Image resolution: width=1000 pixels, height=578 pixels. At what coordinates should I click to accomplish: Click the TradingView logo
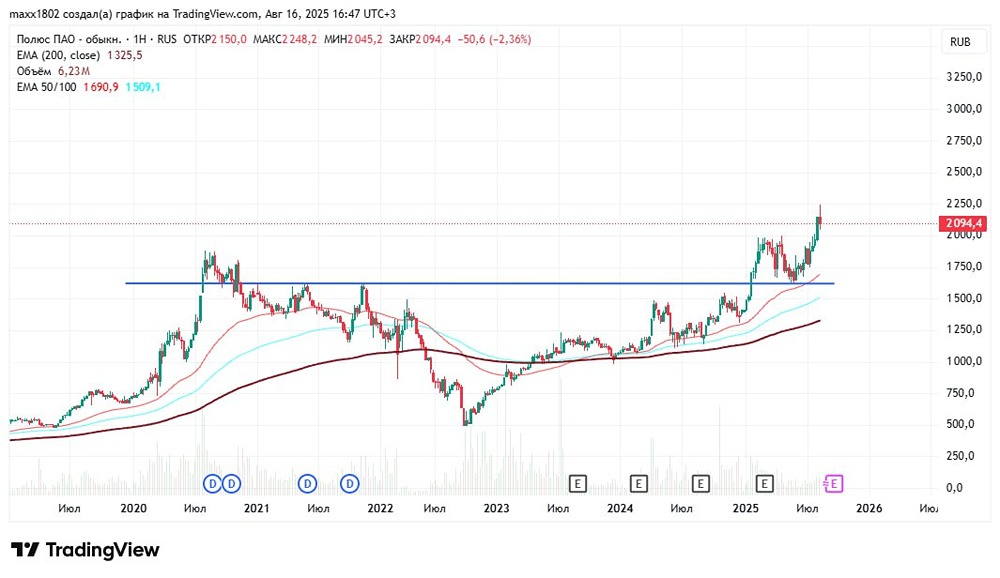click(85, 550)
